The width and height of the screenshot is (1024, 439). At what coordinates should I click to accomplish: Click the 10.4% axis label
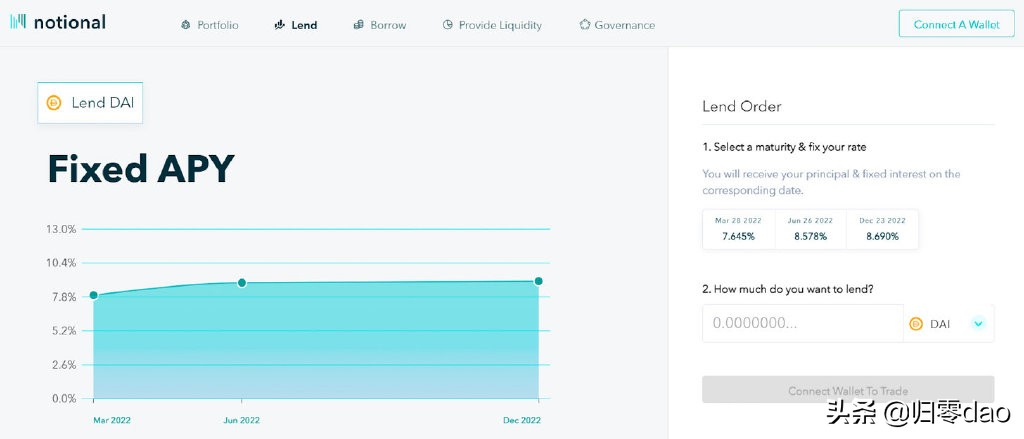tap(61, 263)
